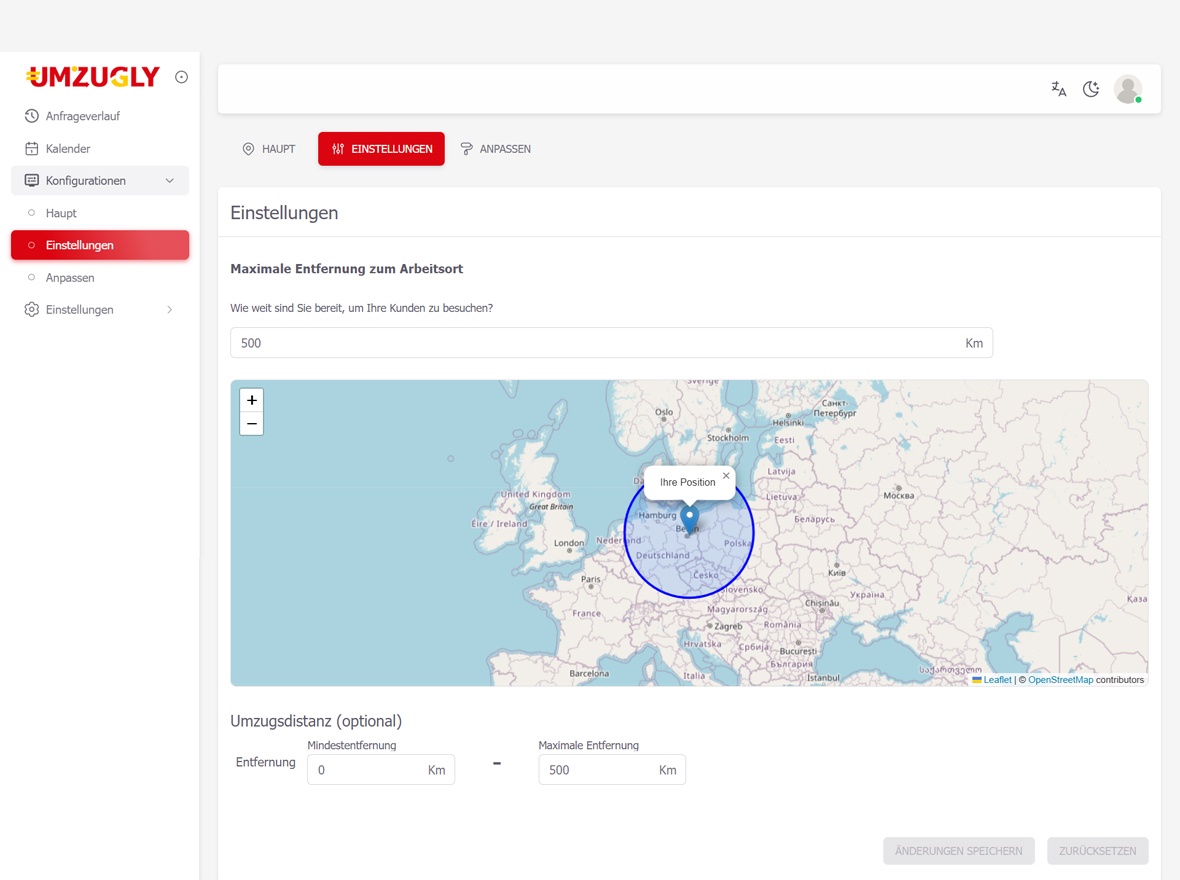Open the user avatar menu
Screen dimensions: 1180x880
pos(1128,89)
